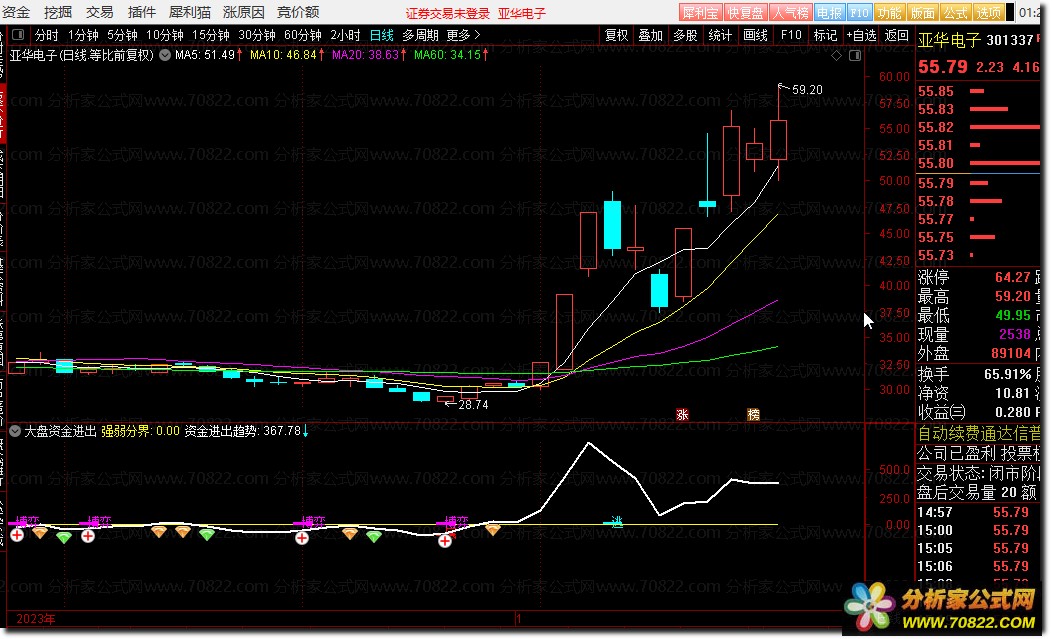Viewport: 1052px width, 639px height.
Task: Click the 多股 multi-stock tool
Action: click(685, 35)
